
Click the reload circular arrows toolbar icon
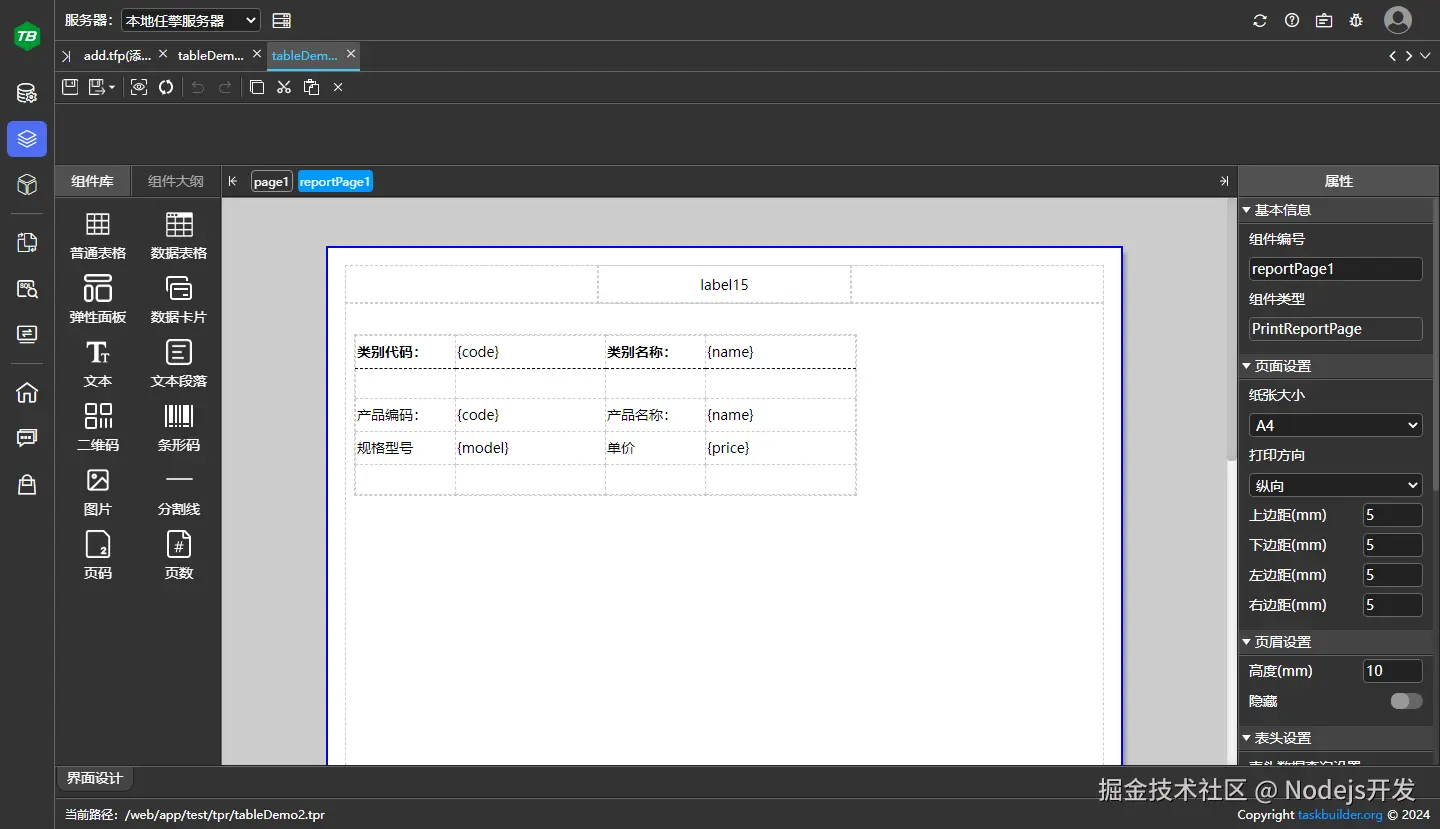click(166, 87)
